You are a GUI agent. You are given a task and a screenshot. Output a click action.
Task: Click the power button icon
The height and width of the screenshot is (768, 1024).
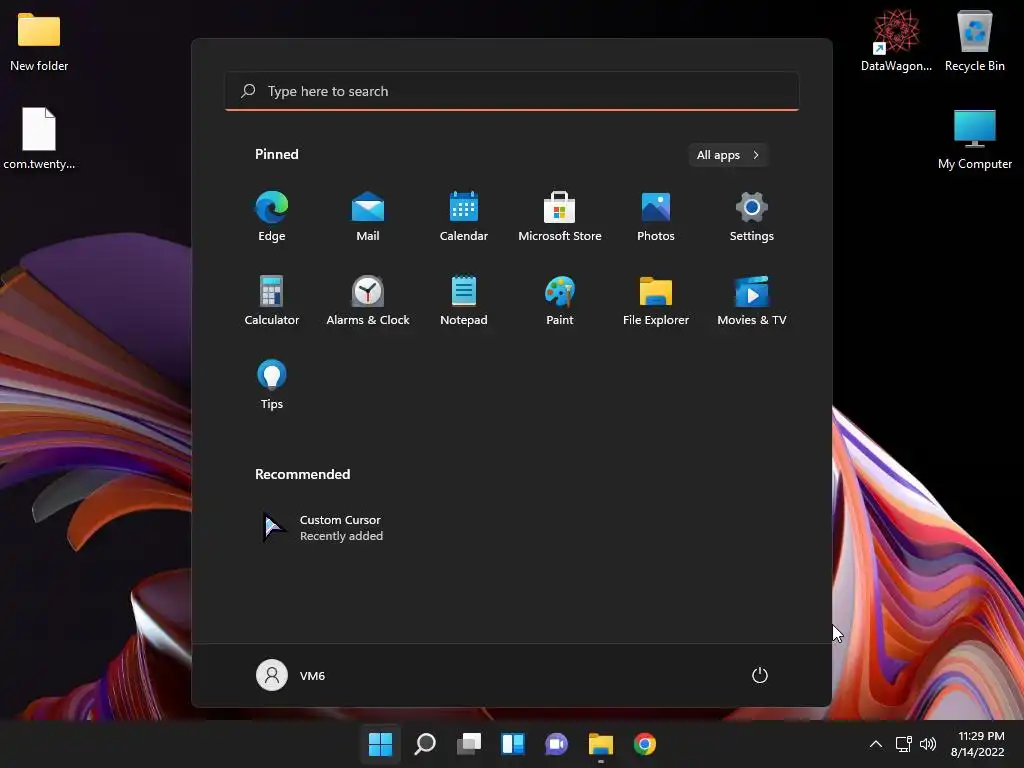[760, 675]
